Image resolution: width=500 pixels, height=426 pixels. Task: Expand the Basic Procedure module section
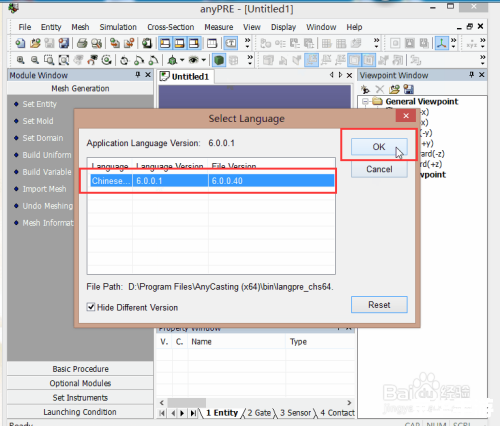80,369
